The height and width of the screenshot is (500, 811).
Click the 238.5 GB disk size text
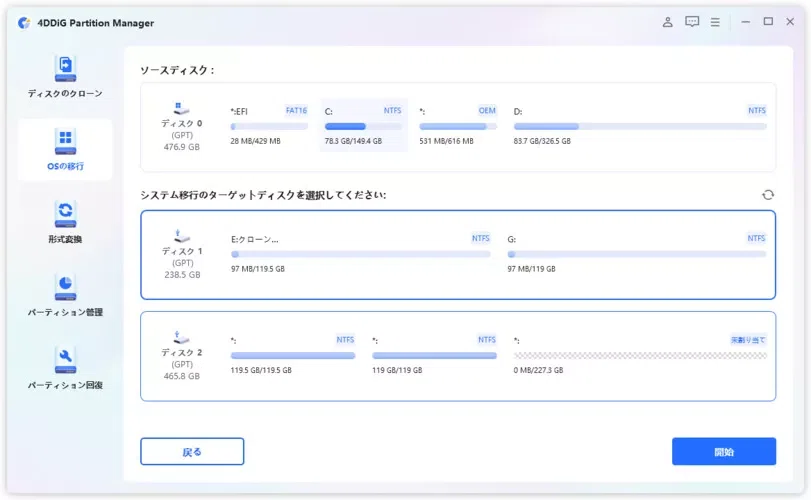coord(182,275)
